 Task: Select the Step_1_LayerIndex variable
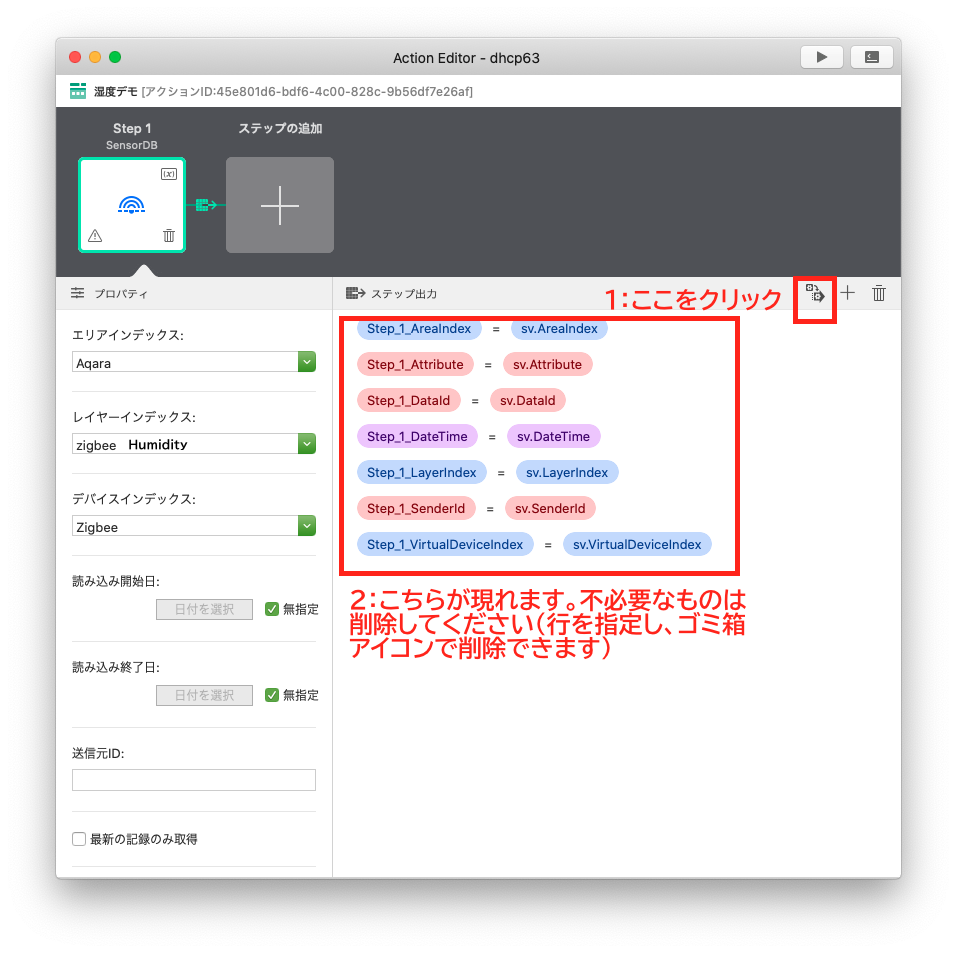[422, 473]
